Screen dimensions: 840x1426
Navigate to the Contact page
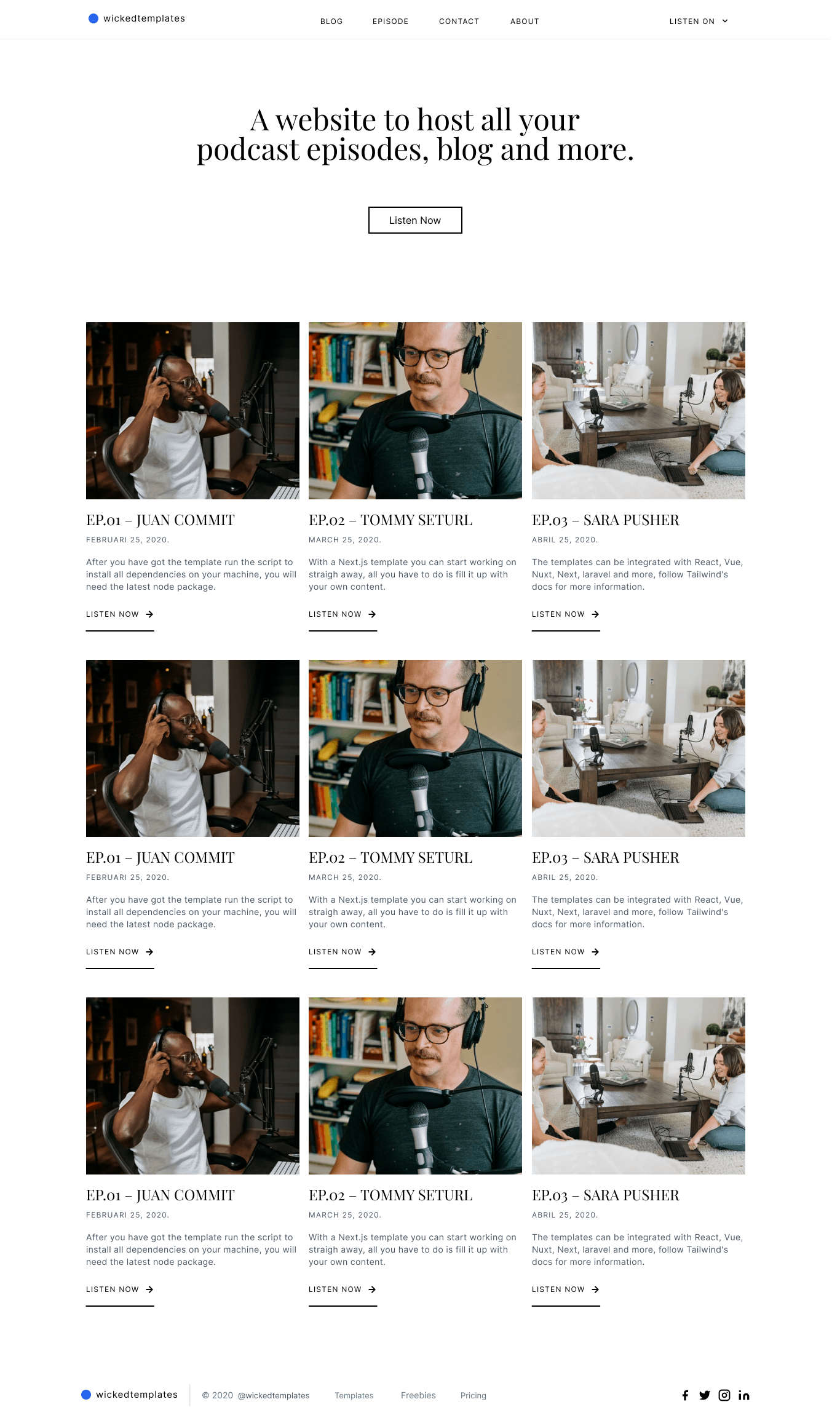[459, 22]
